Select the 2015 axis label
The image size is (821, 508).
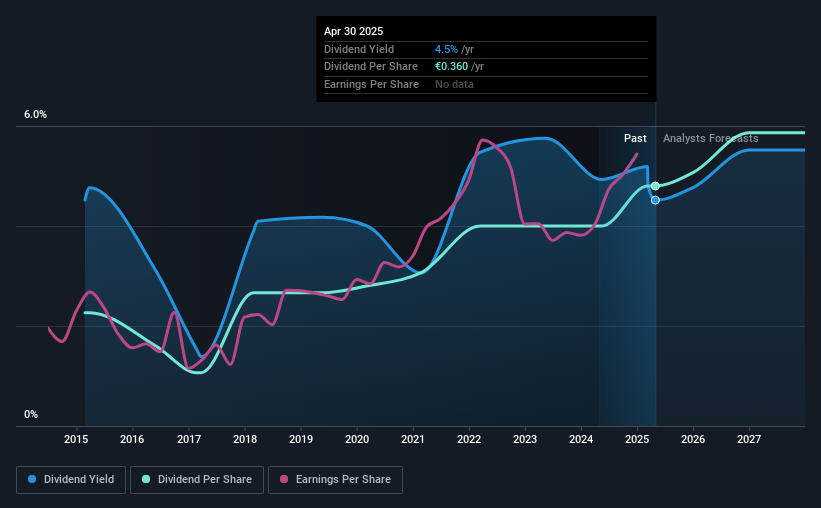(x=76, y=439)
